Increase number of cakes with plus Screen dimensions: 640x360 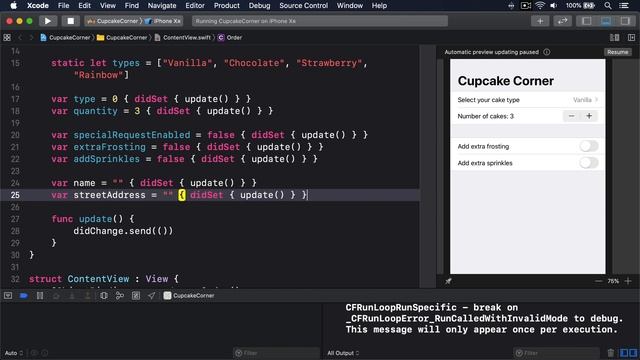pos(589,116)
